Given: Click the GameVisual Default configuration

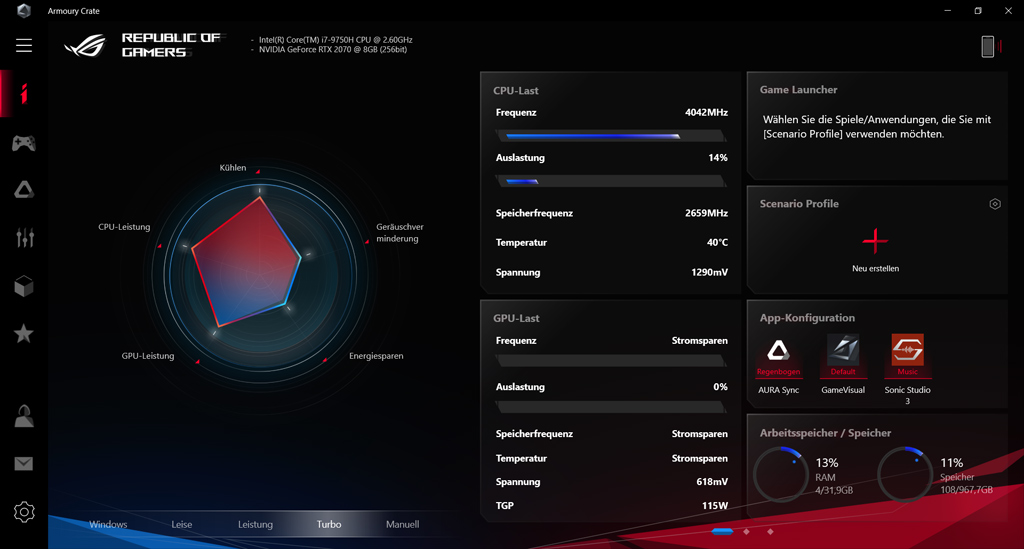Looking at the screenshot, I should point(842,356).
